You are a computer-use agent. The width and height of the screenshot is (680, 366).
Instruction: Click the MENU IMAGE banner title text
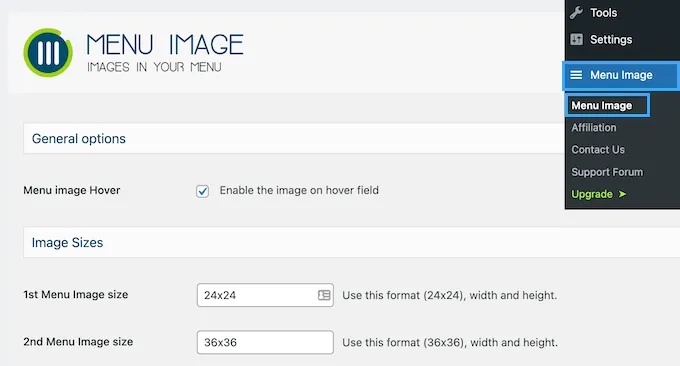165,45
